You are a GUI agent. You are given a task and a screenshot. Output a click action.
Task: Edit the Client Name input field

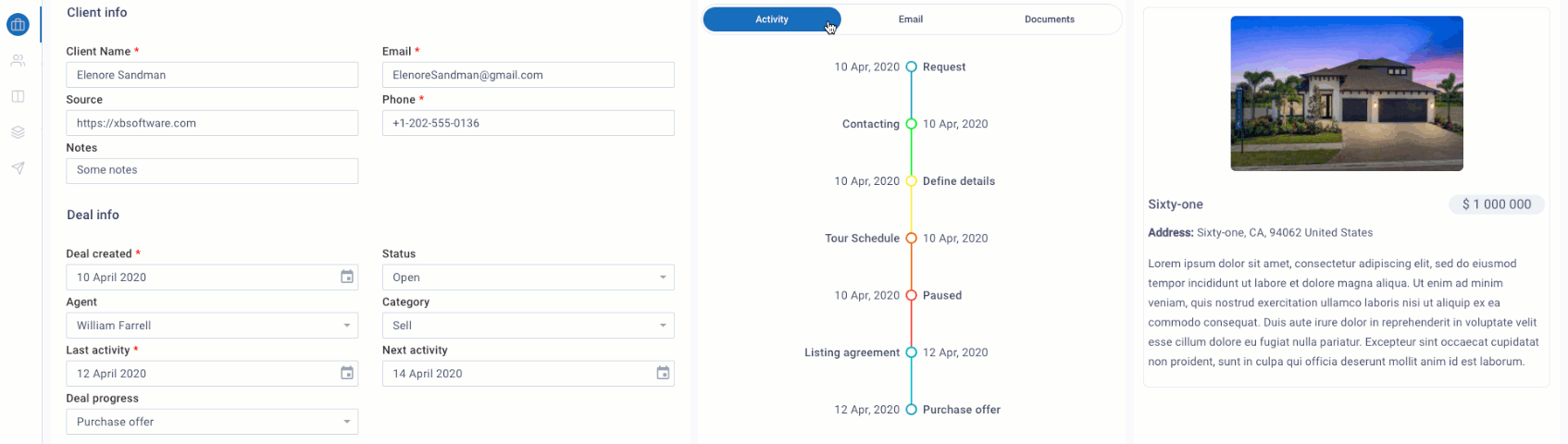pyautogui.click(x=212, y=75)
